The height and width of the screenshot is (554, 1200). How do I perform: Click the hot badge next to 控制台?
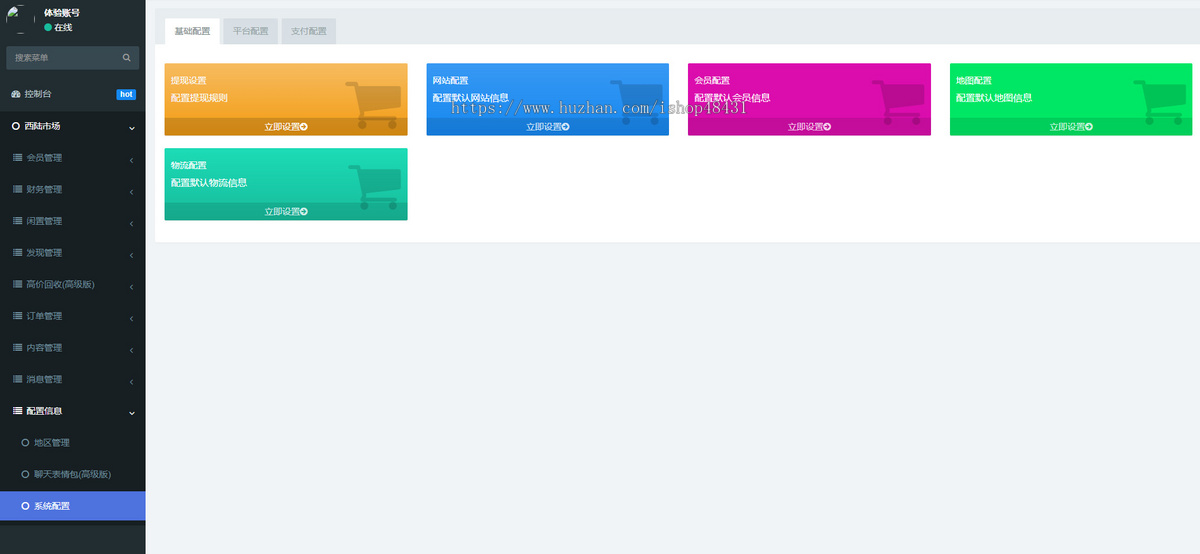(x=126, y=94)
